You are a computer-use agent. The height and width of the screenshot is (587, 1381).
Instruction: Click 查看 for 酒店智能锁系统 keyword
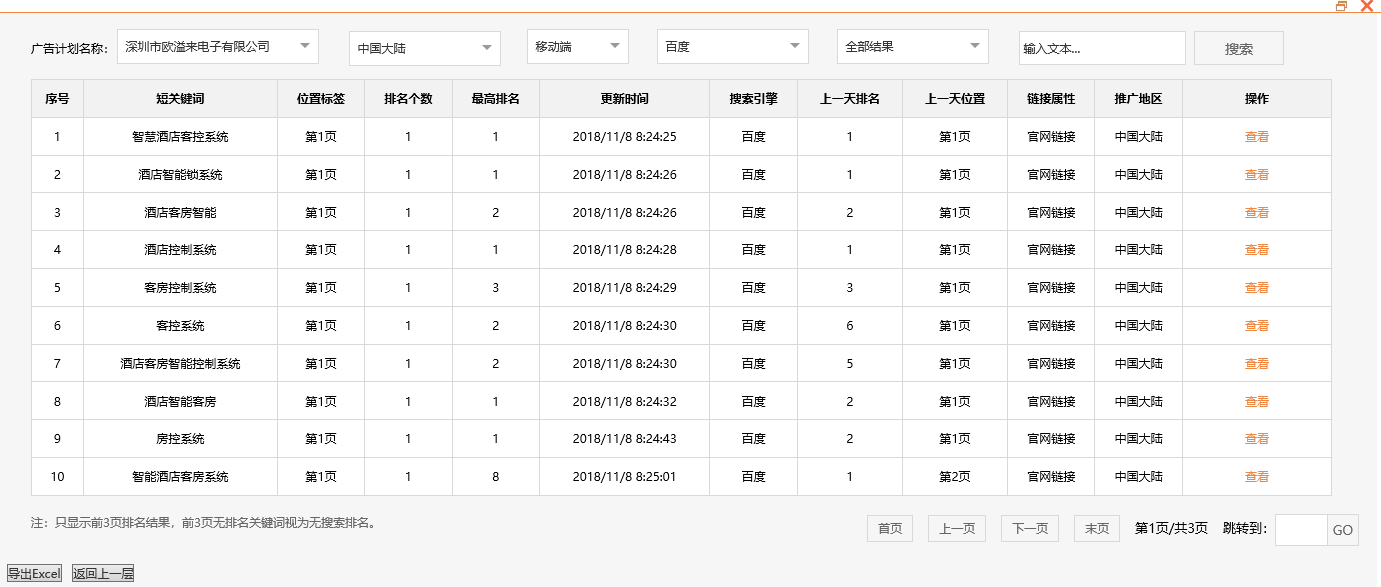[x=1256, y=174]
